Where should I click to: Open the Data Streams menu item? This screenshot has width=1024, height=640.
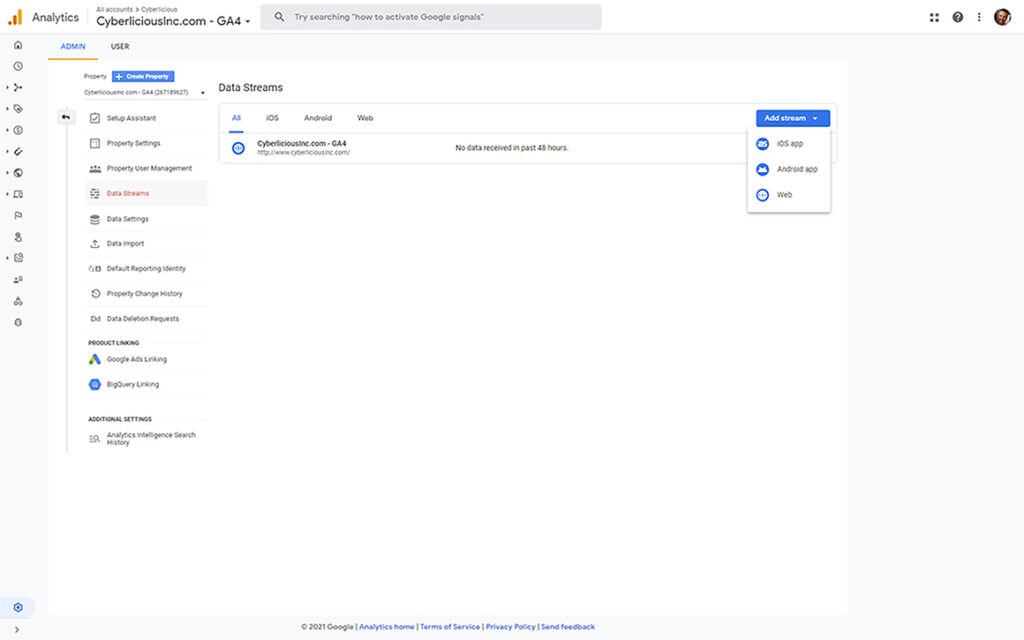tap(147, 193)
